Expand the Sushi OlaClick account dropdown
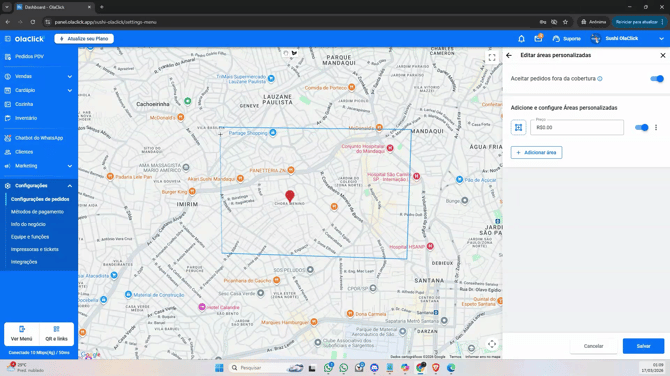Viewport: 670px width, 376px height. [661, 38]
